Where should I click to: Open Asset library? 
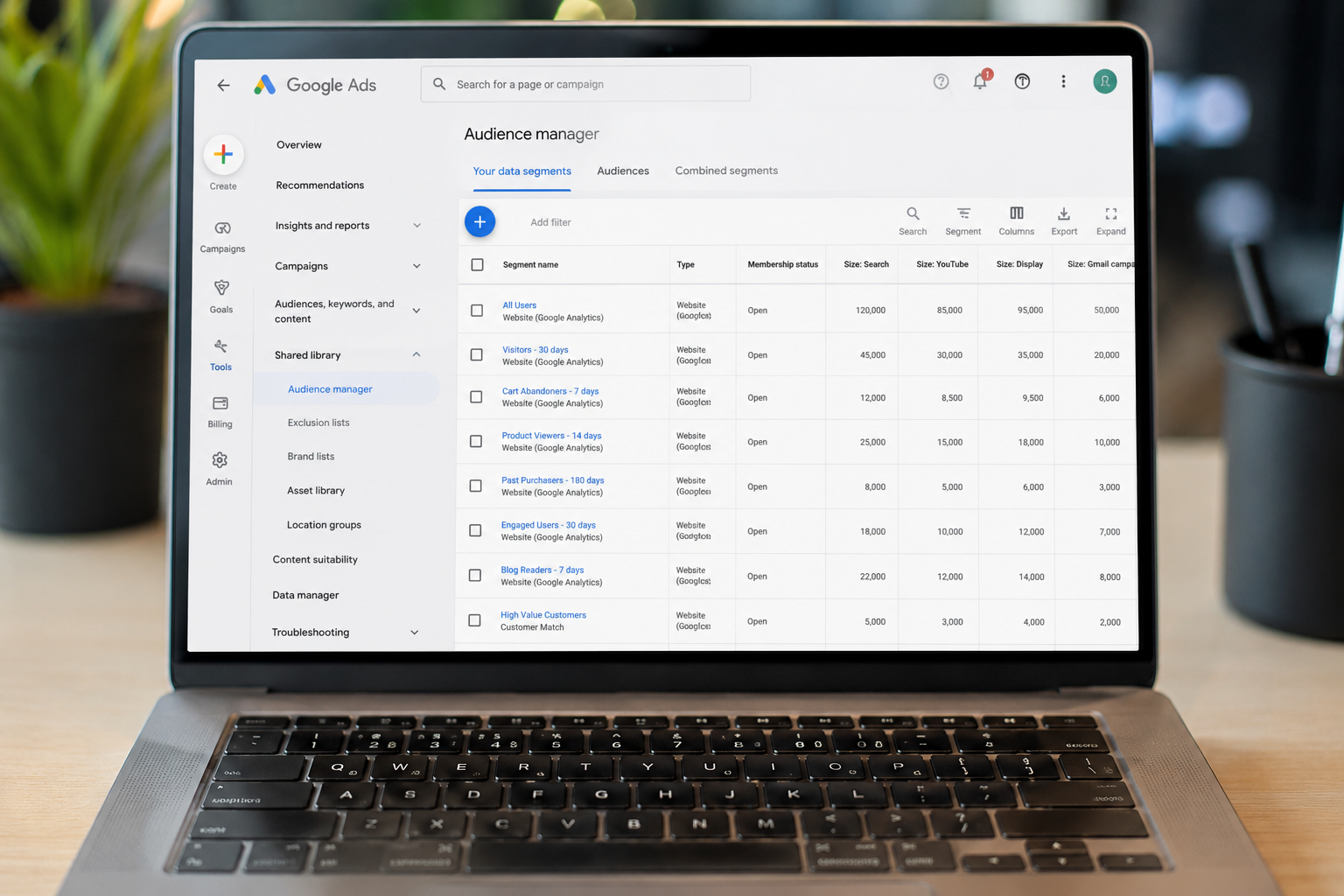316,491
